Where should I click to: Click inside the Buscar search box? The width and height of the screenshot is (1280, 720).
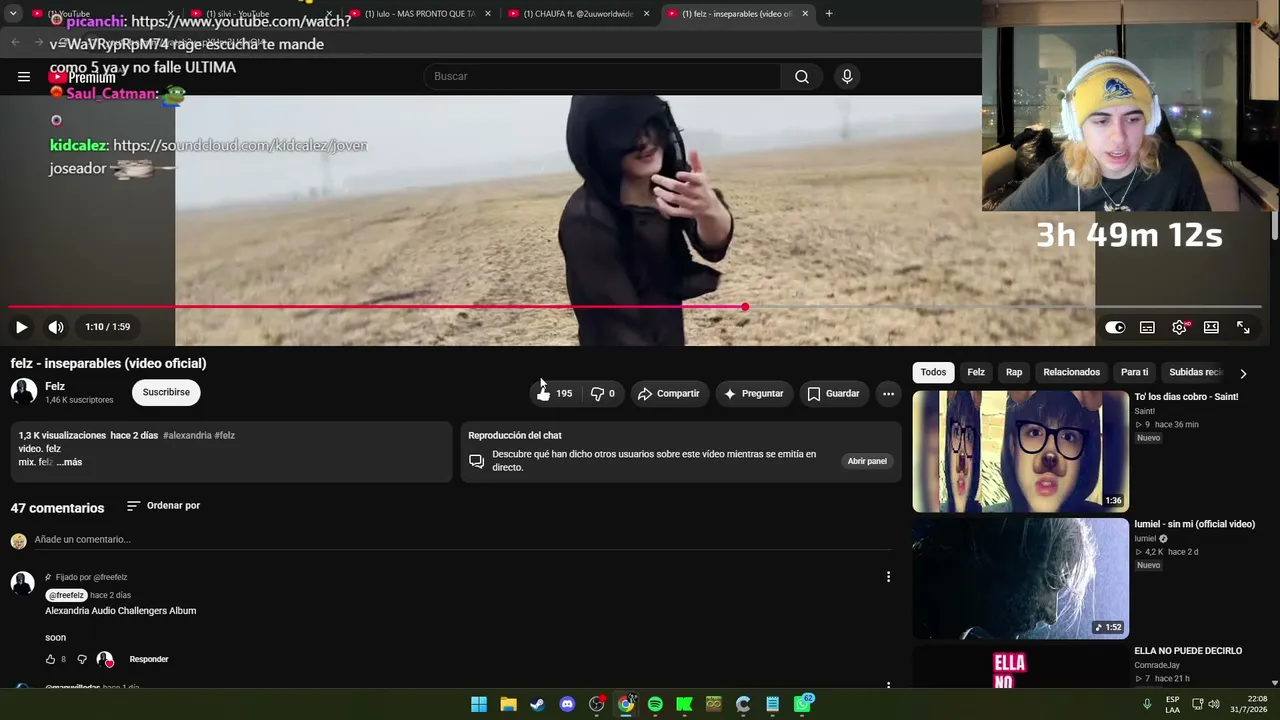602,76
